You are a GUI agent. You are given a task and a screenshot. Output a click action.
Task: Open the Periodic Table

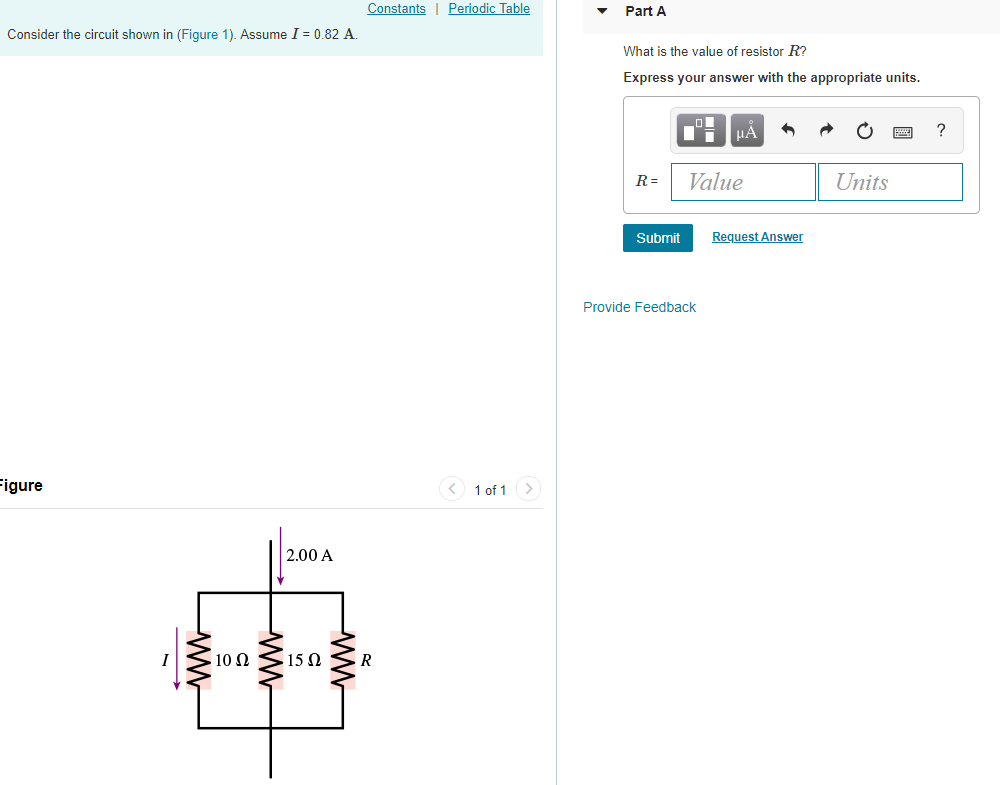coord(489,8)
